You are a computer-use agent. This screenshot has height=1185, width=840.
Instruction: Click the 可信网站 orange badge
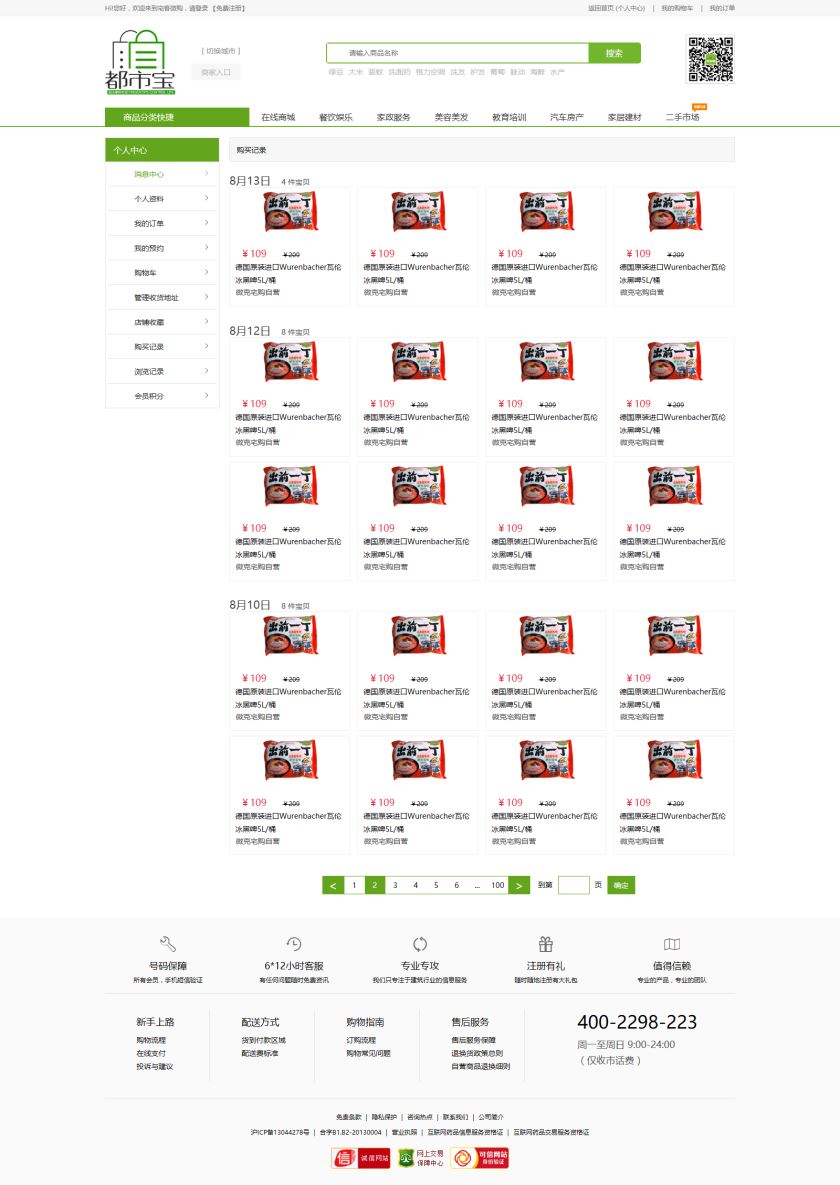[x=479, y=1157]
